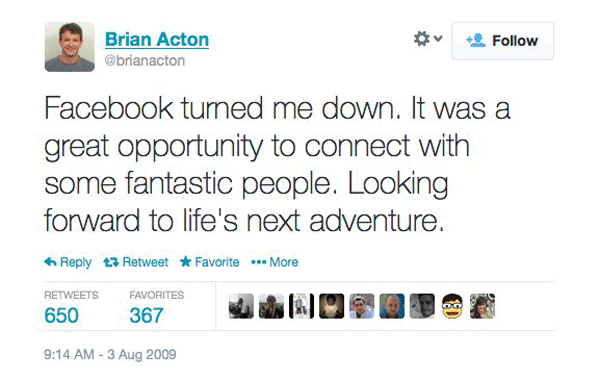This screenshot has height=380, width=600.
Task: Retweet this tweet
Action: 136,262
